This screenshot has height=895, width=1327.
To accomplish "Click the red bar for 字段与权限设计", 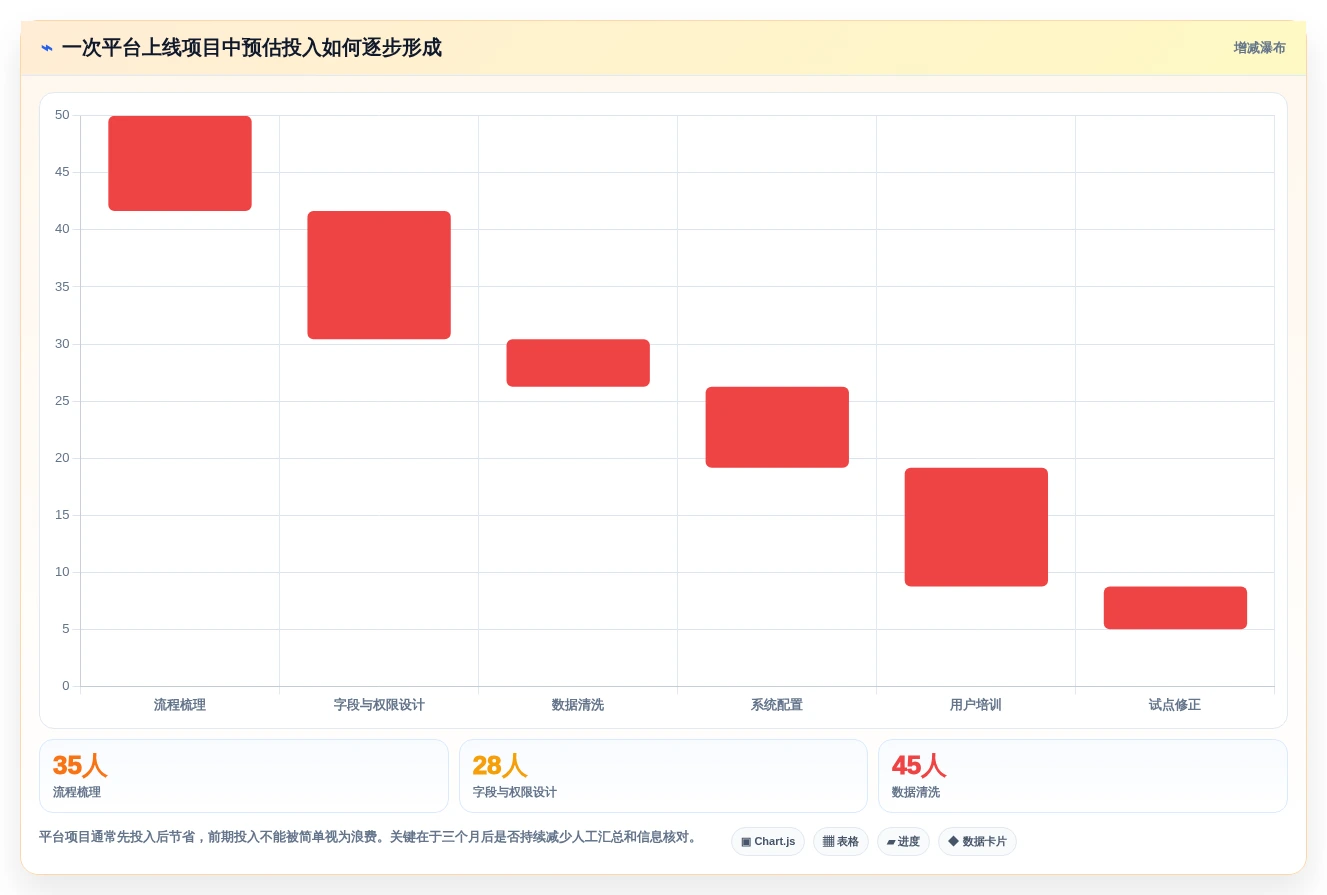I will pyautogui.click(x=379, y=275).
